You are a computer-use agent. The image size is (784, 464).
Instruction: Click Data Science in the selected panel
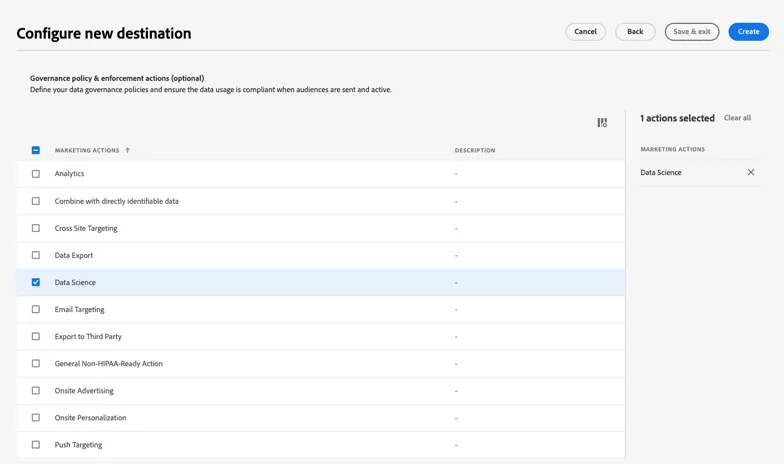[660, 172]
